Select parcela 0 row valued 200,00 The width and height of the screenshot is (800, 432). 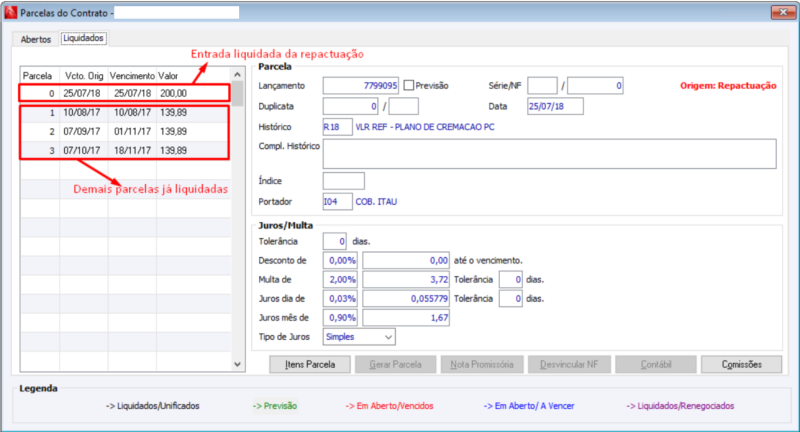[x=126, y=93]
